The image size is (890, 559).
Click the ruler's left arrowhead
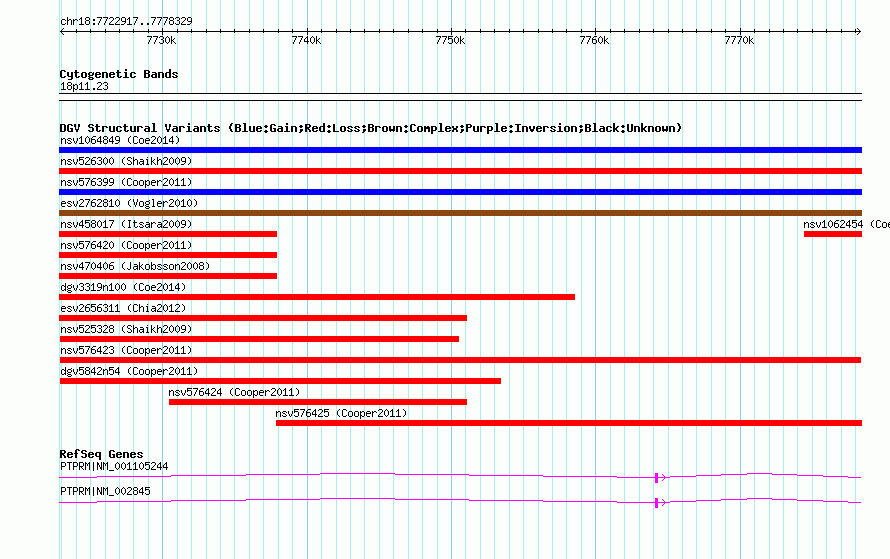(62, 32)
